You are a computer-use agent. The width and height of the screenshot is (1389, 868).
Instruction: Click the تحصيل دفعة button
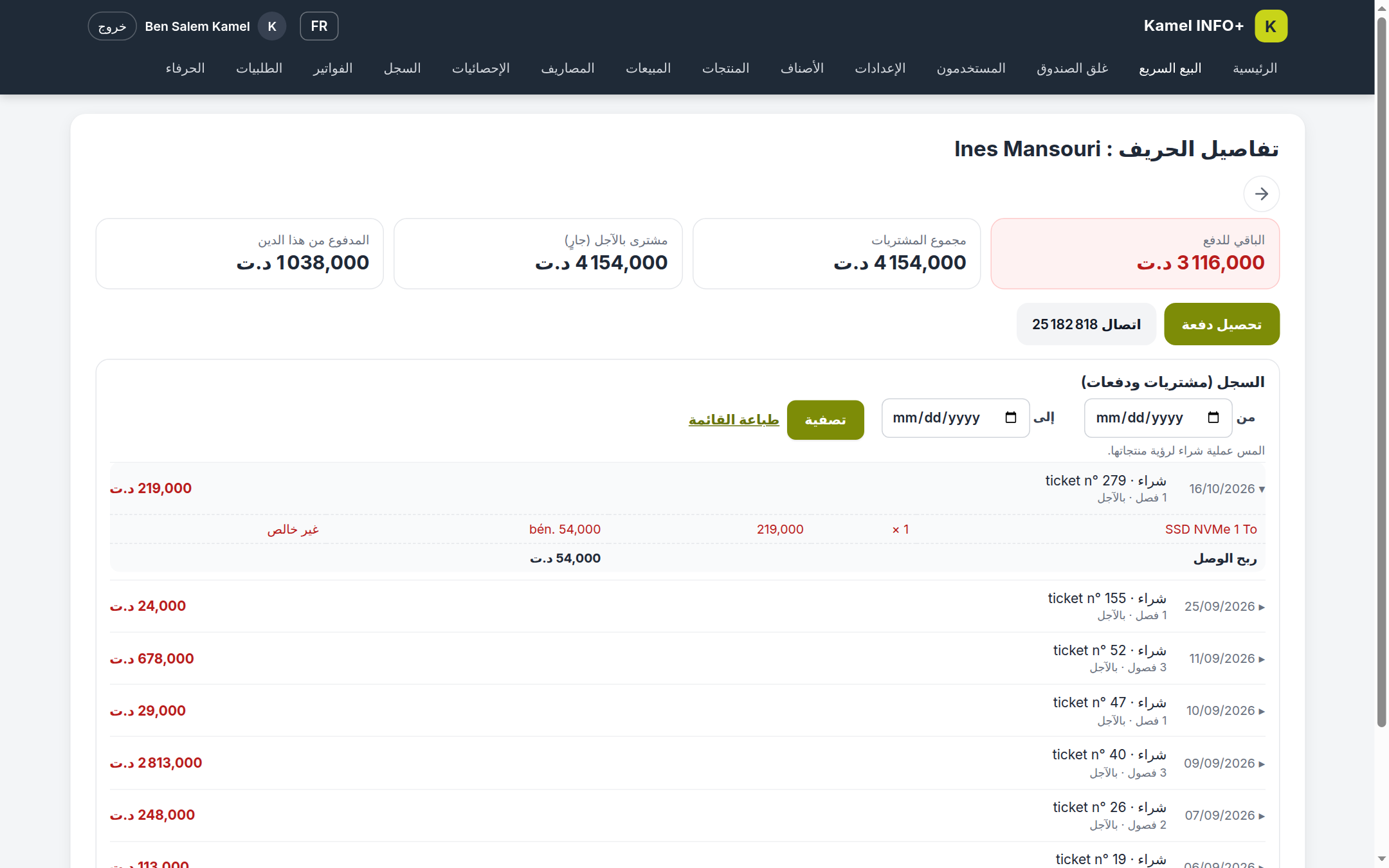1221,324
